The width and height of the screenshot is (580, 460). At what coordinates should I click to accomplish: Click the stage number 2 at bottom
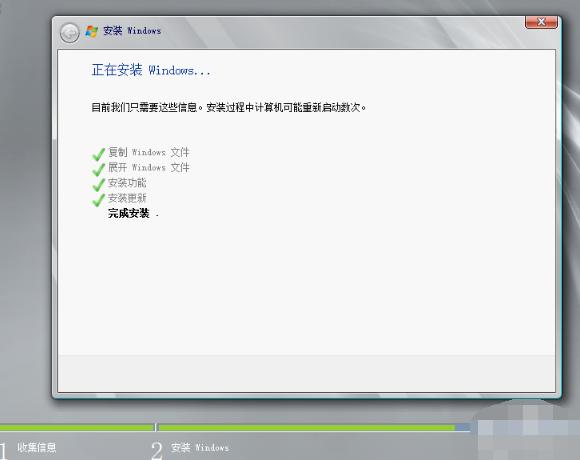point(156,450)
